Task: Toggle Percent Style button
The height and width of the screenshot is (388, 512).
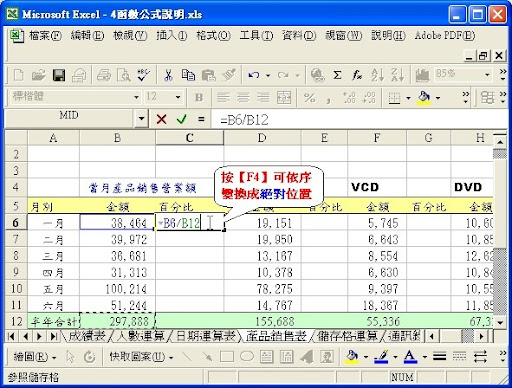Action: coord(309,98)
